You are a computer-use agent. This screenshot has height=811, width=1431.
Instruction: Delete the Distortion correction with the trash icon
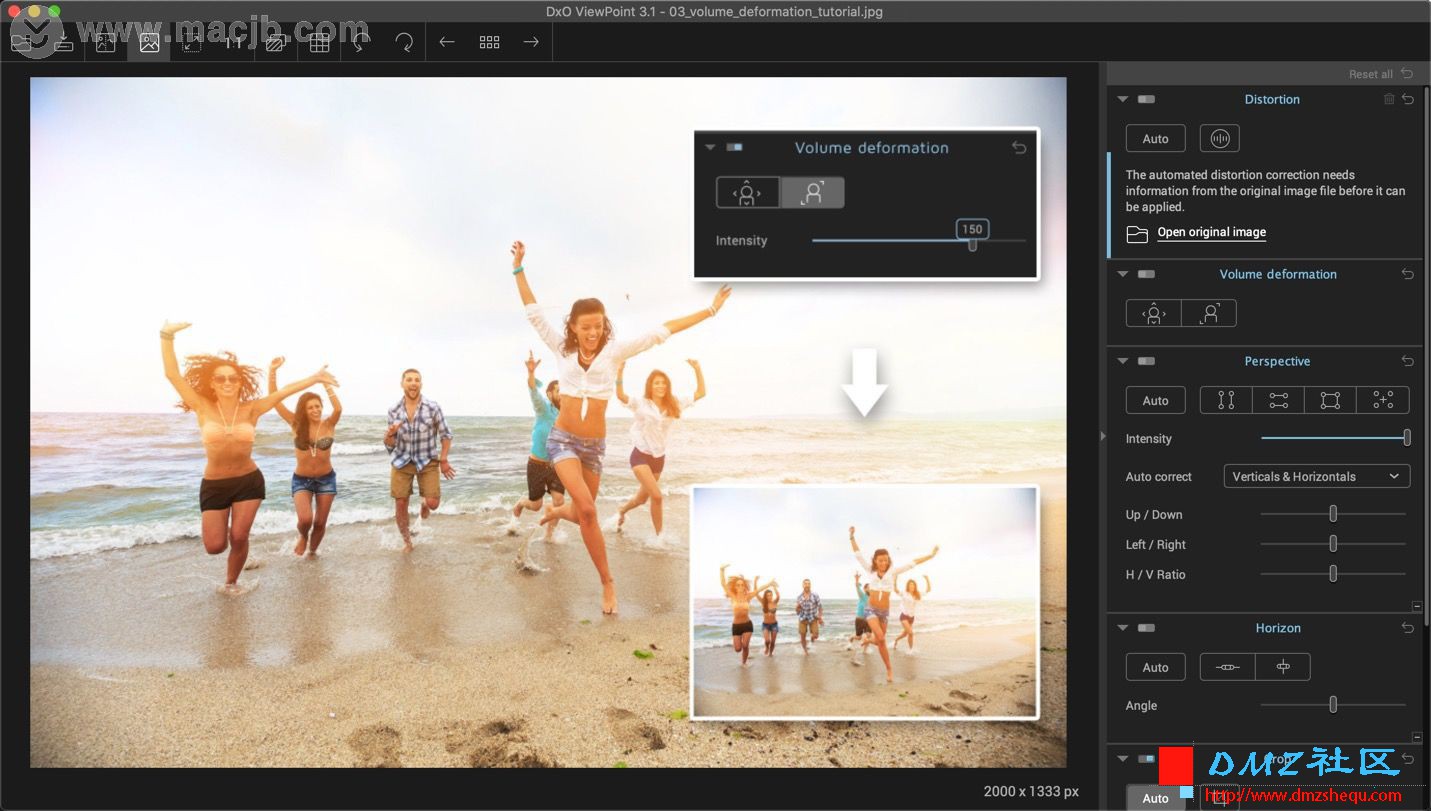[x=1388, y=99]
